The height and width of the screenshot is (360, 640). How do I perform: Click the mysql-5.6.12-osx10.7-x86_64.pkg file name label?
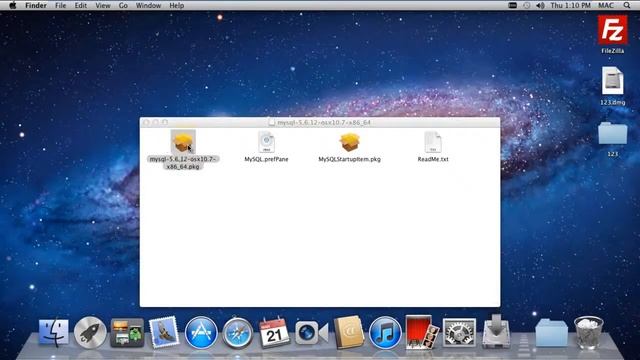[183, 163]
